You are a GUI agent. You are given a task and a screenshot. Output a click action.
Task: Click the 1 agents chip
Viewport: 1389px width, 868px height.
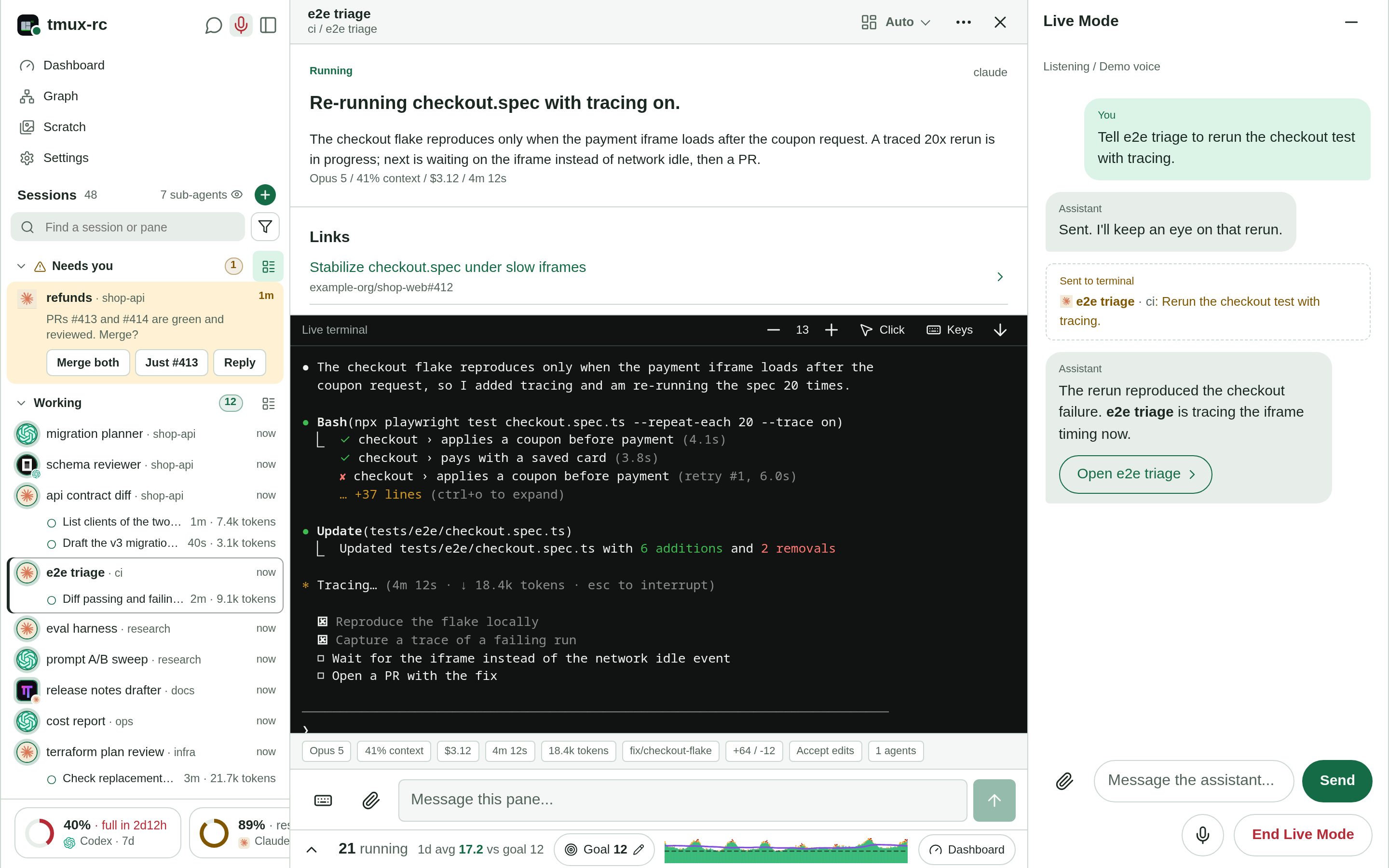tap(896, 751)
